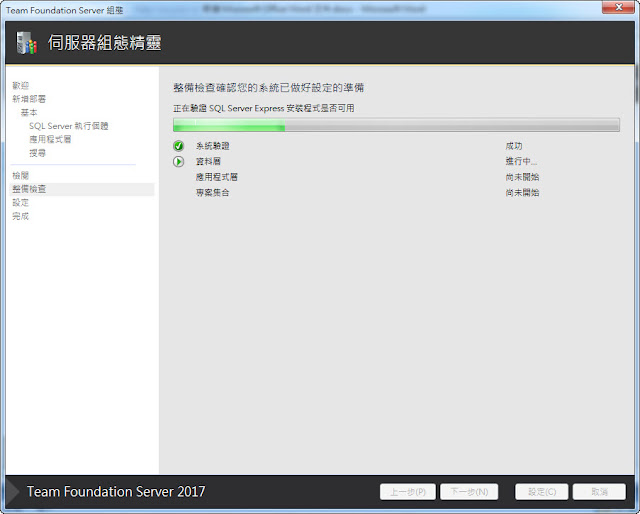
Task: Click the readiness check progress bar
Action: (396, 125)
